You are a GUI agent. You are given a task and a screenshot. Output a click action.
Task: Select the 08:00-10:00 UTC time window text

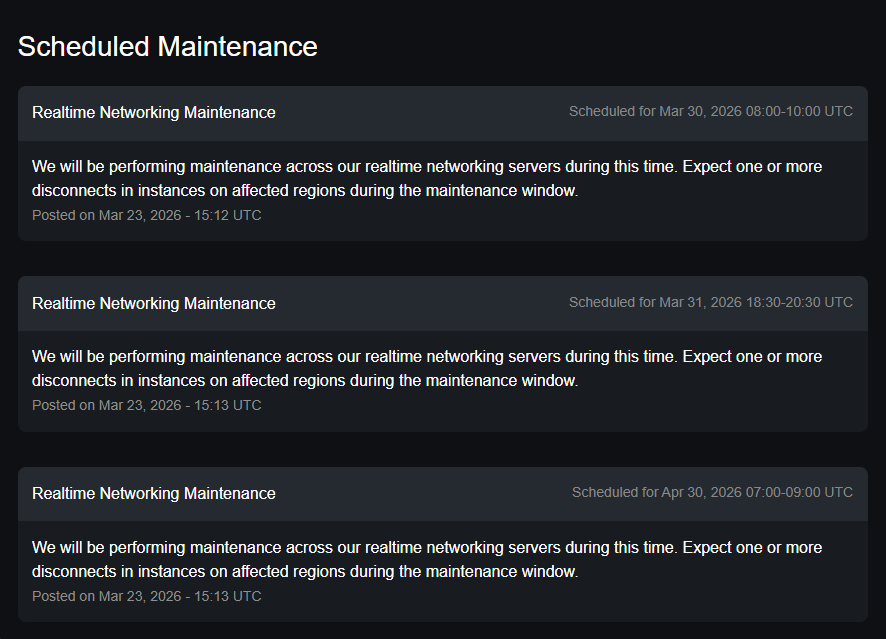(x=799, y=111)
